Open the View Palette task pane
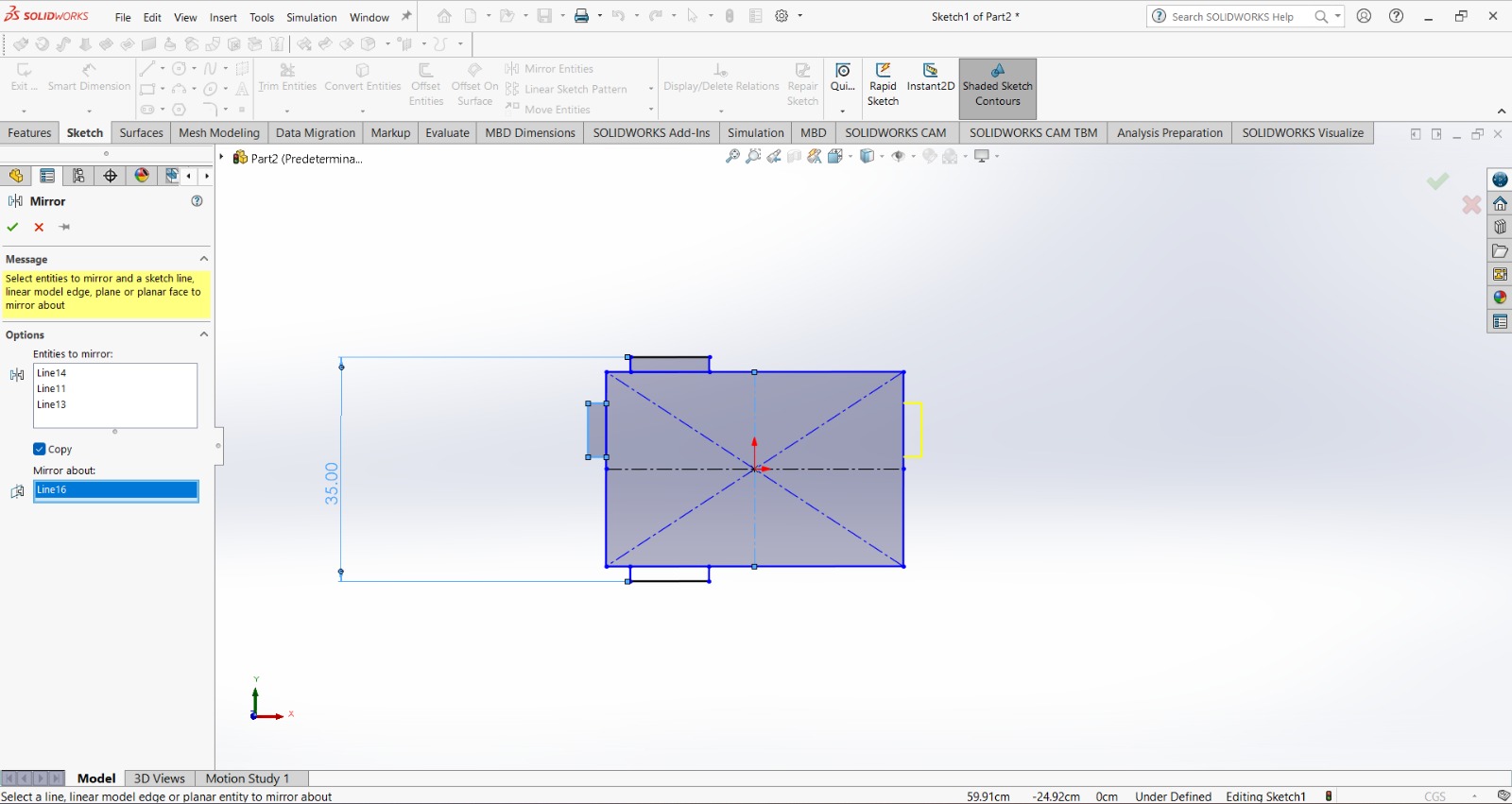Screen dimensions: 1512x804 click(1500, 274)
